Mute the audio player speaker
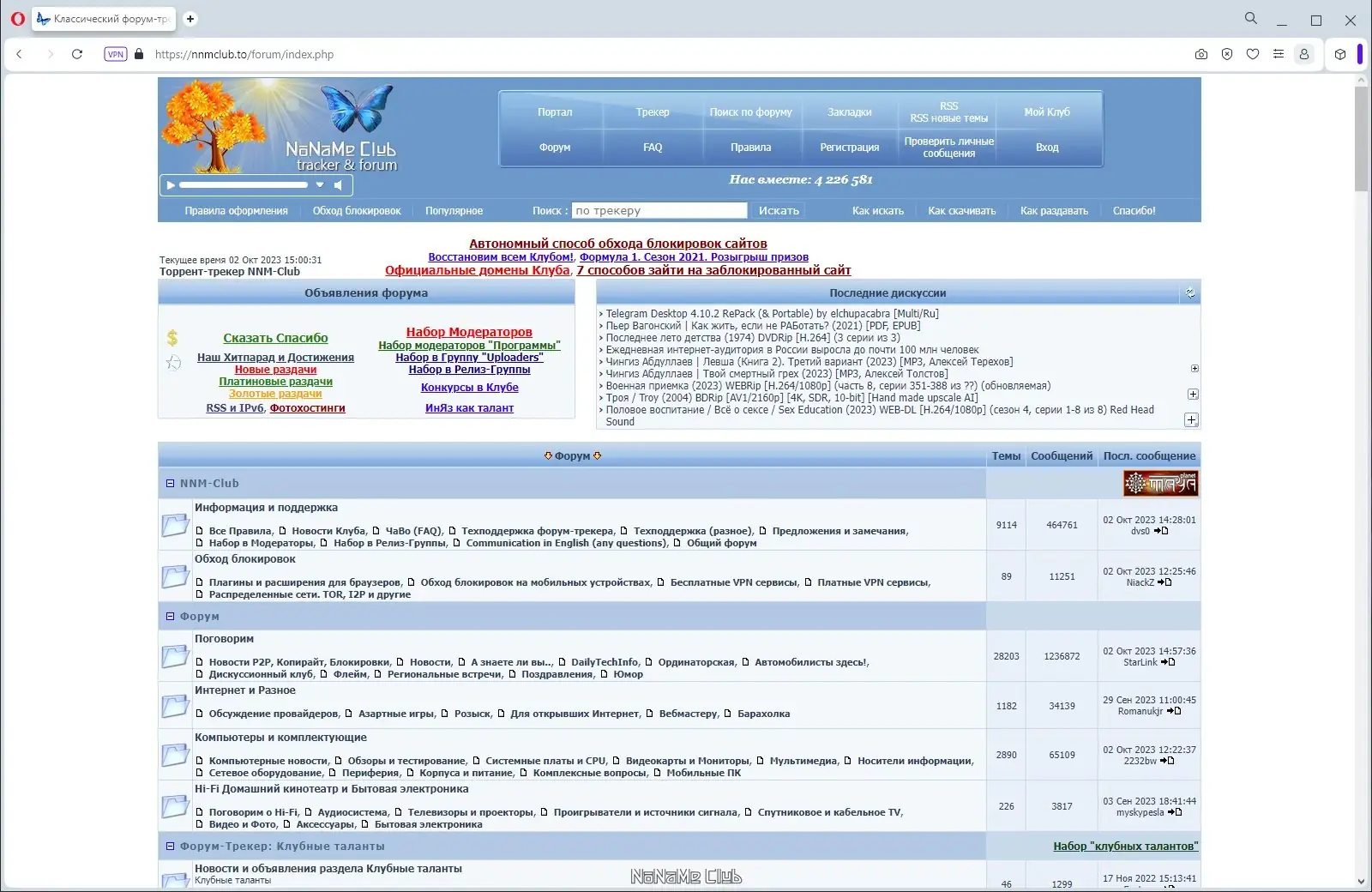The width and height of the screenshot is (1372, 892). tap(339, 185)
